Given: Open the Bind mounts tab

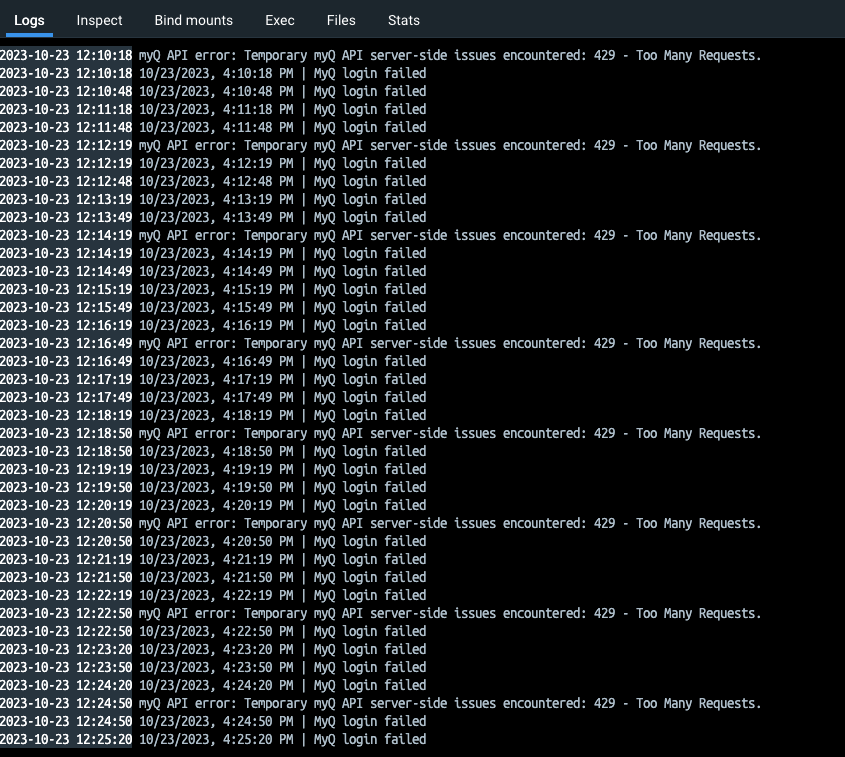Looking at the screenshot, I should (x=193, y=20).
